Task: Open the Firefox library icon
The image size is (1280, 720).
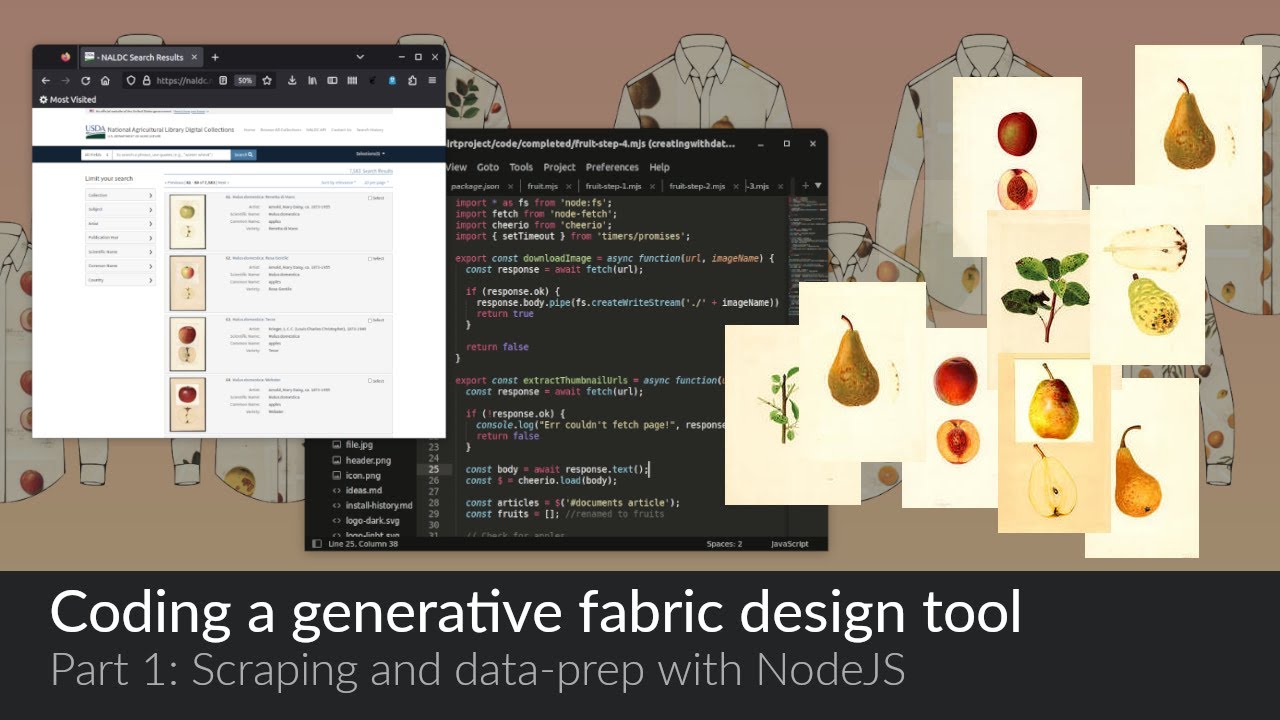Action: 312,80
